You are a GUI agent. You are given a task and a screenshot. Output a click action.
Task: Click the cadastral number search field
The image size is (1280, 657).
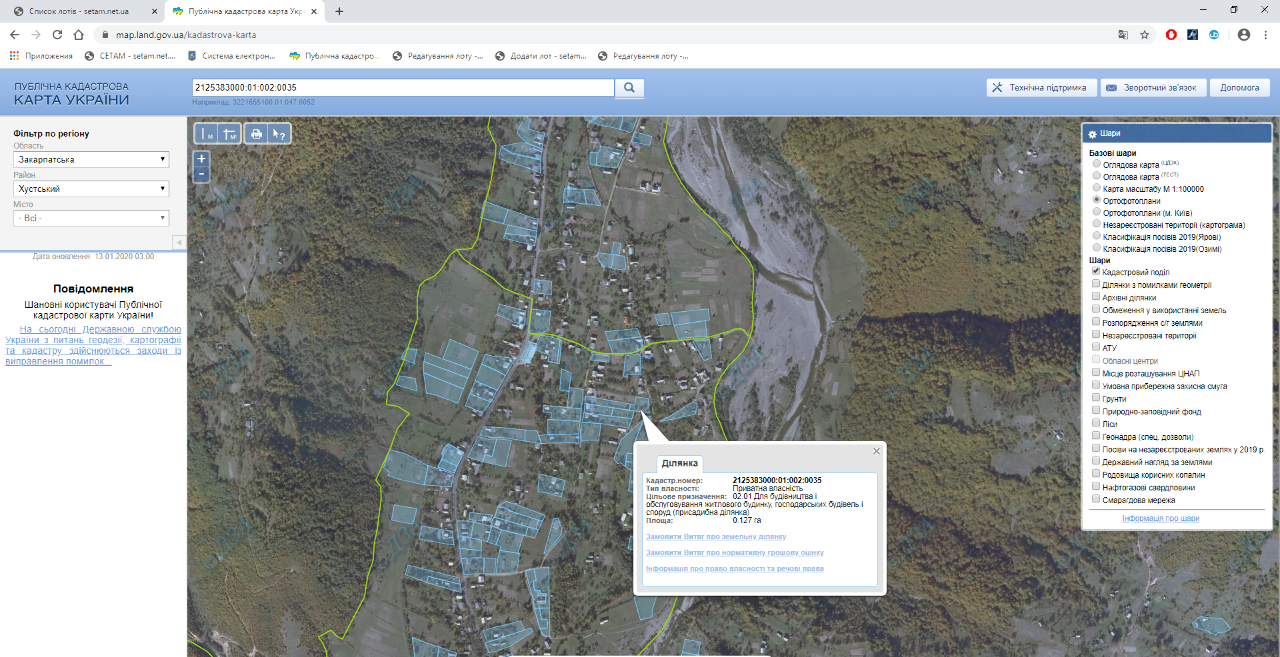tap(402, 88)
